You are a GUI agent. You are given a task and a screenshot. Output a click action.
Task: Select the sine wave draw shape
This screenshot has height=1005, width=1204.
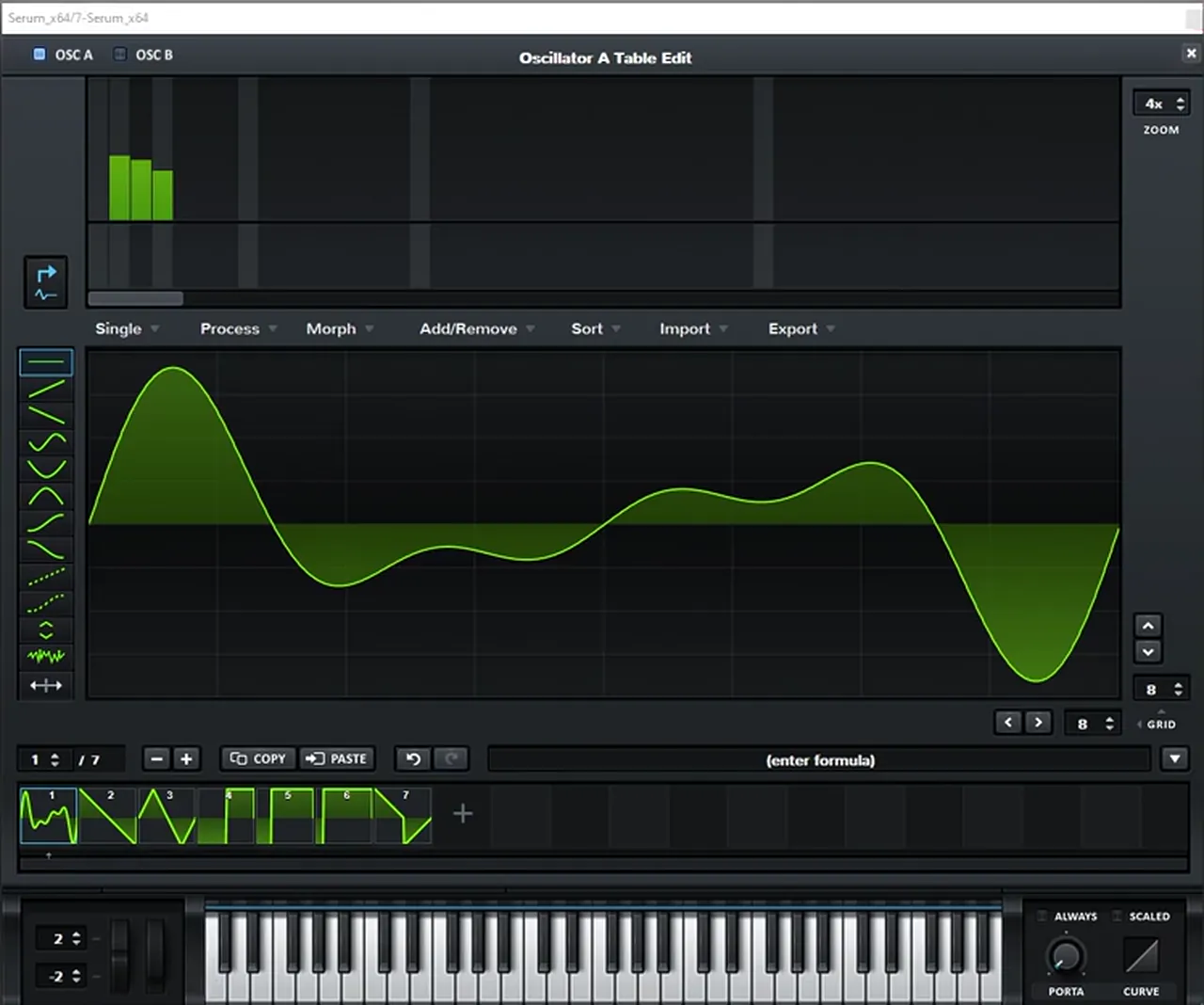(x=46, y=441)
